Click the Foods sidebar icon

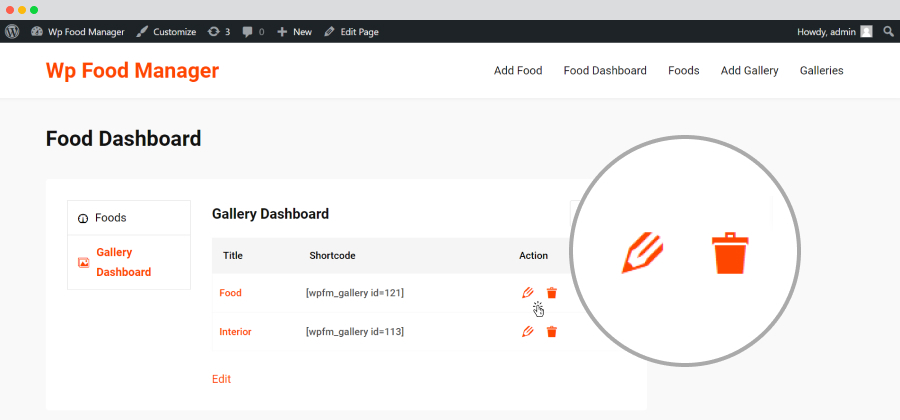83,219
